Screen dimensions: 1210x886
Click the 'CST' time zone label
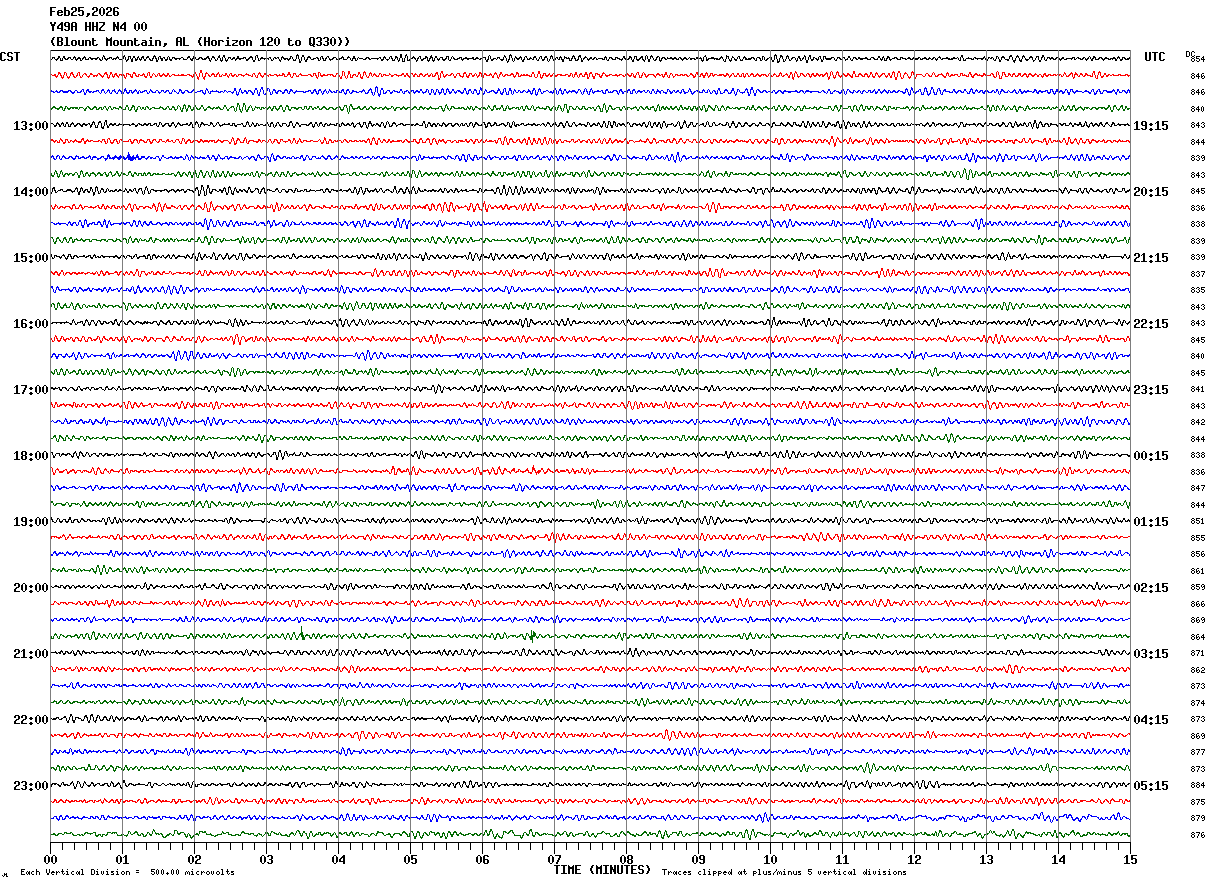tap(10, 57)
